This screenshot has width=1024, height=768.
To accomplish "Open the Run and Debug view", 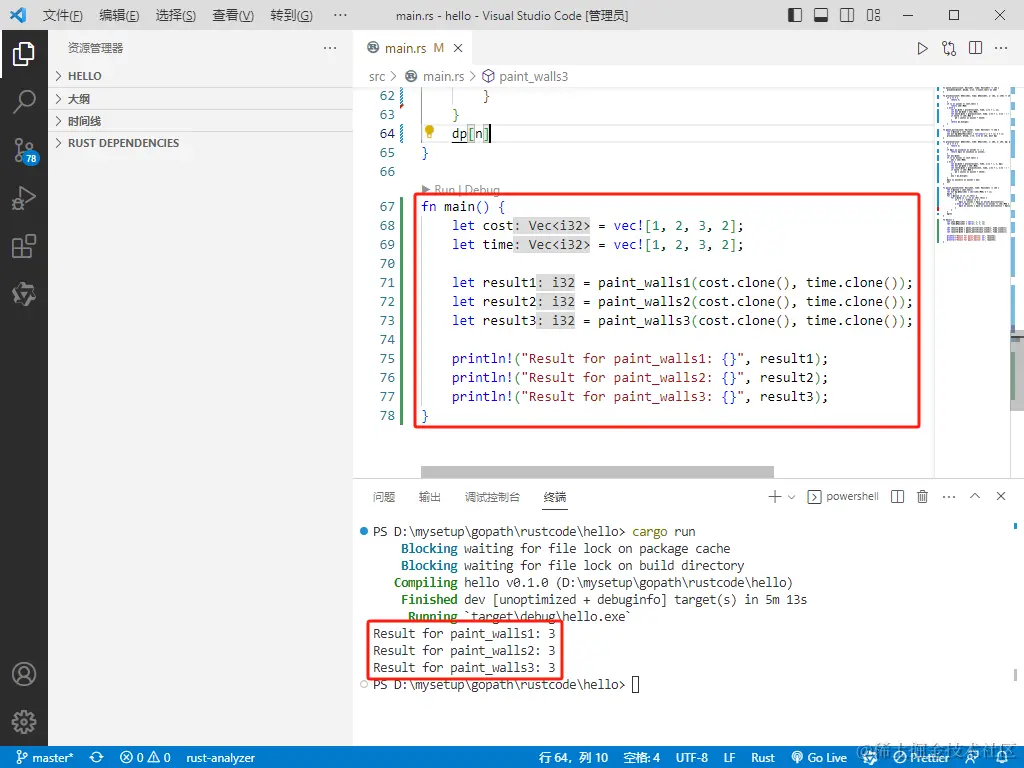I will [x=24, y=199].
